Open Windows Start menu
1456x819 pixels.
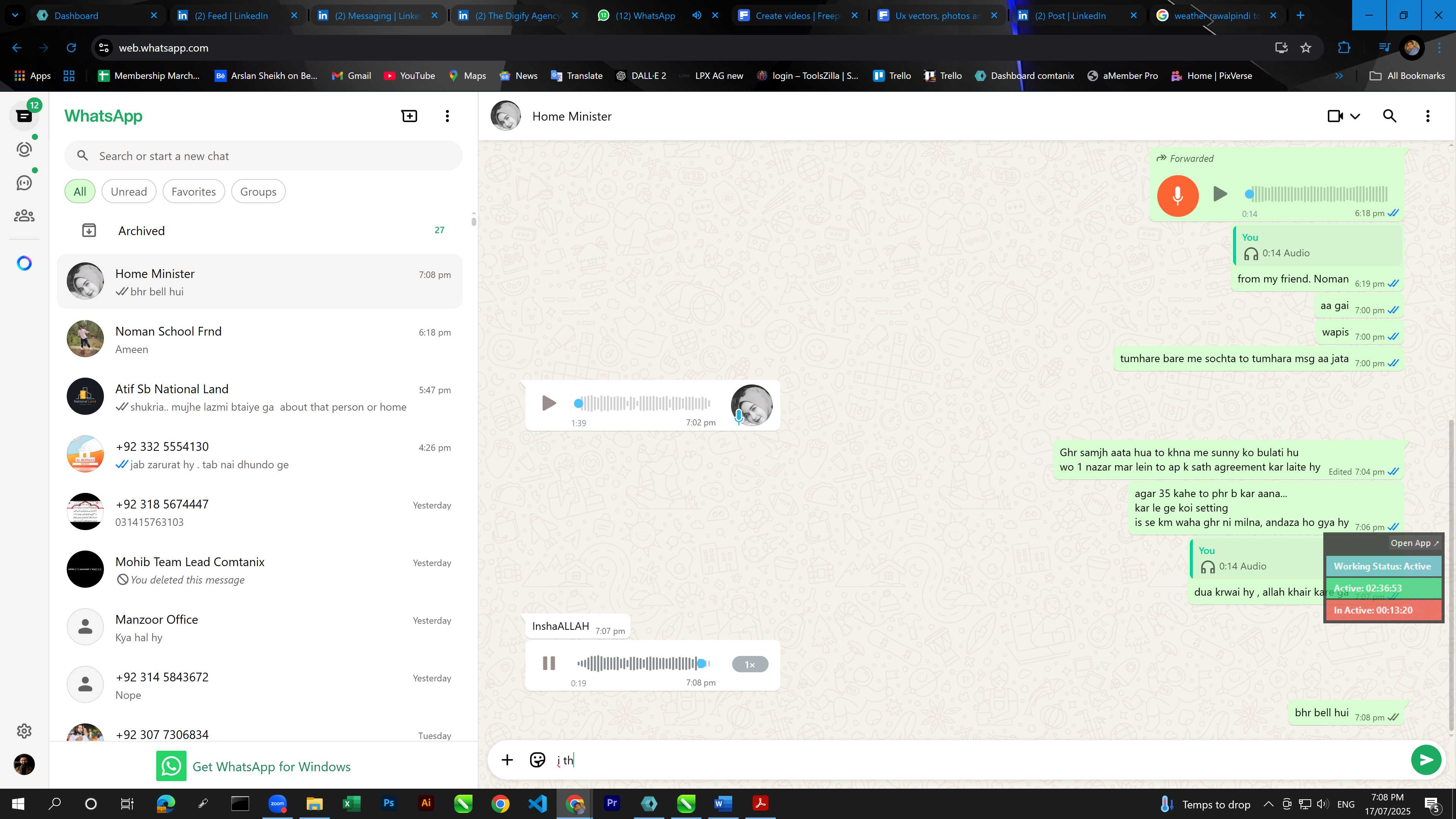18,803
